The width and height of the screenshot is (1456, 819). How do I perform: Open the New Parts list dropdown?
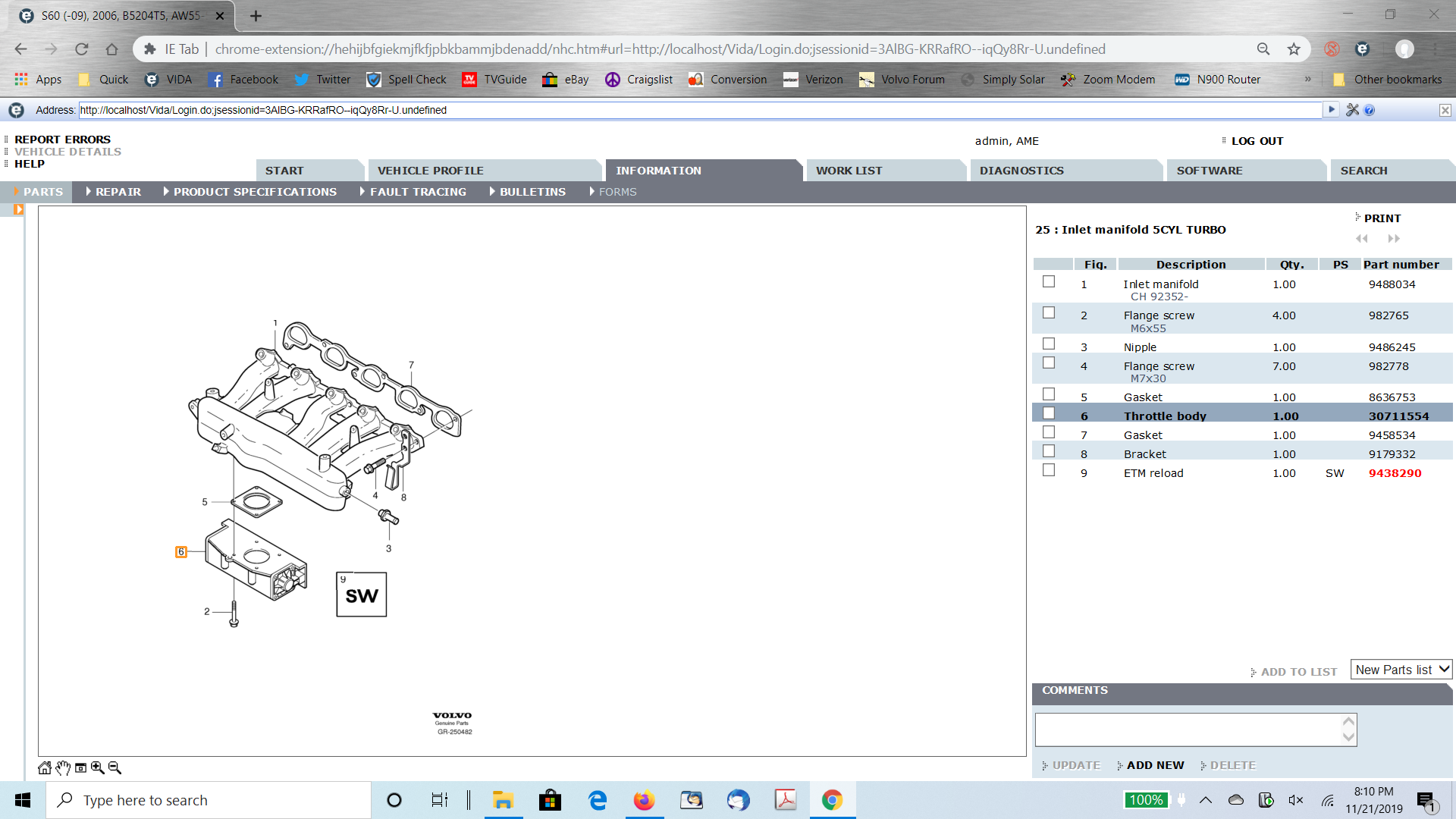pyautogui.click(x=1401, y=670)
